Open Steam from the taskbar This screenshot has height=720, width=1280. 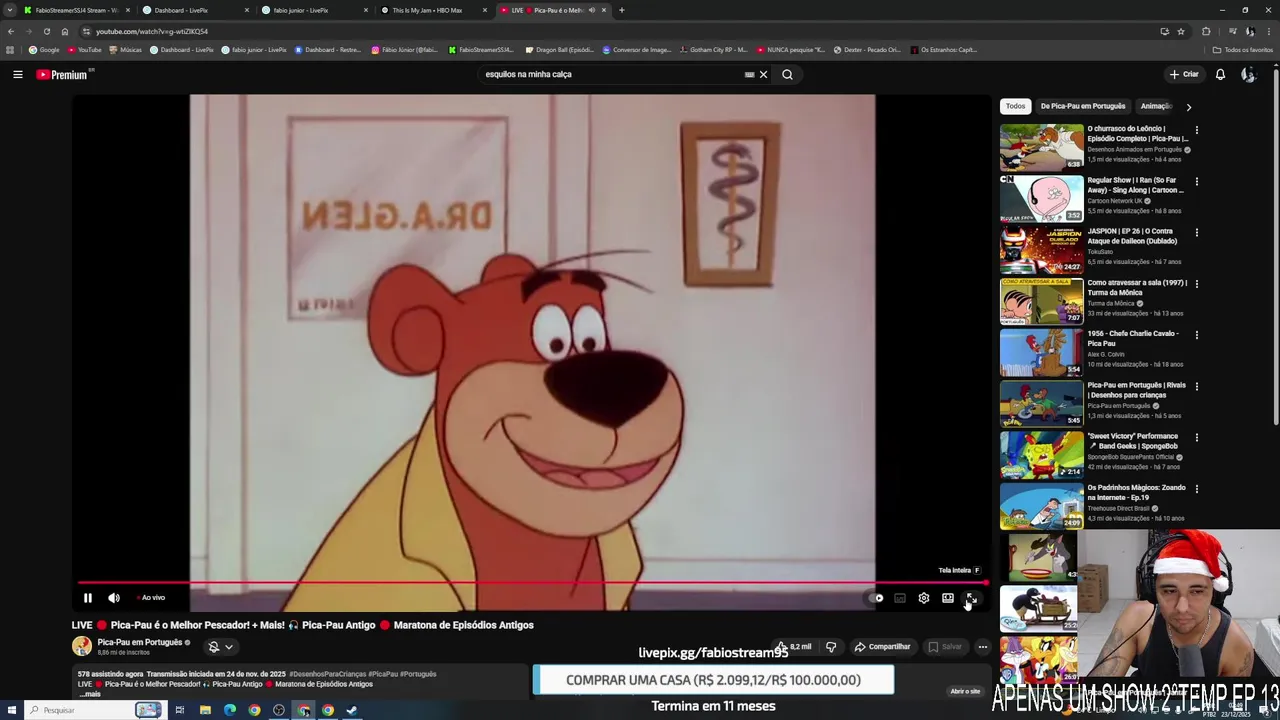pyautogui.click(x=352, y=710)
